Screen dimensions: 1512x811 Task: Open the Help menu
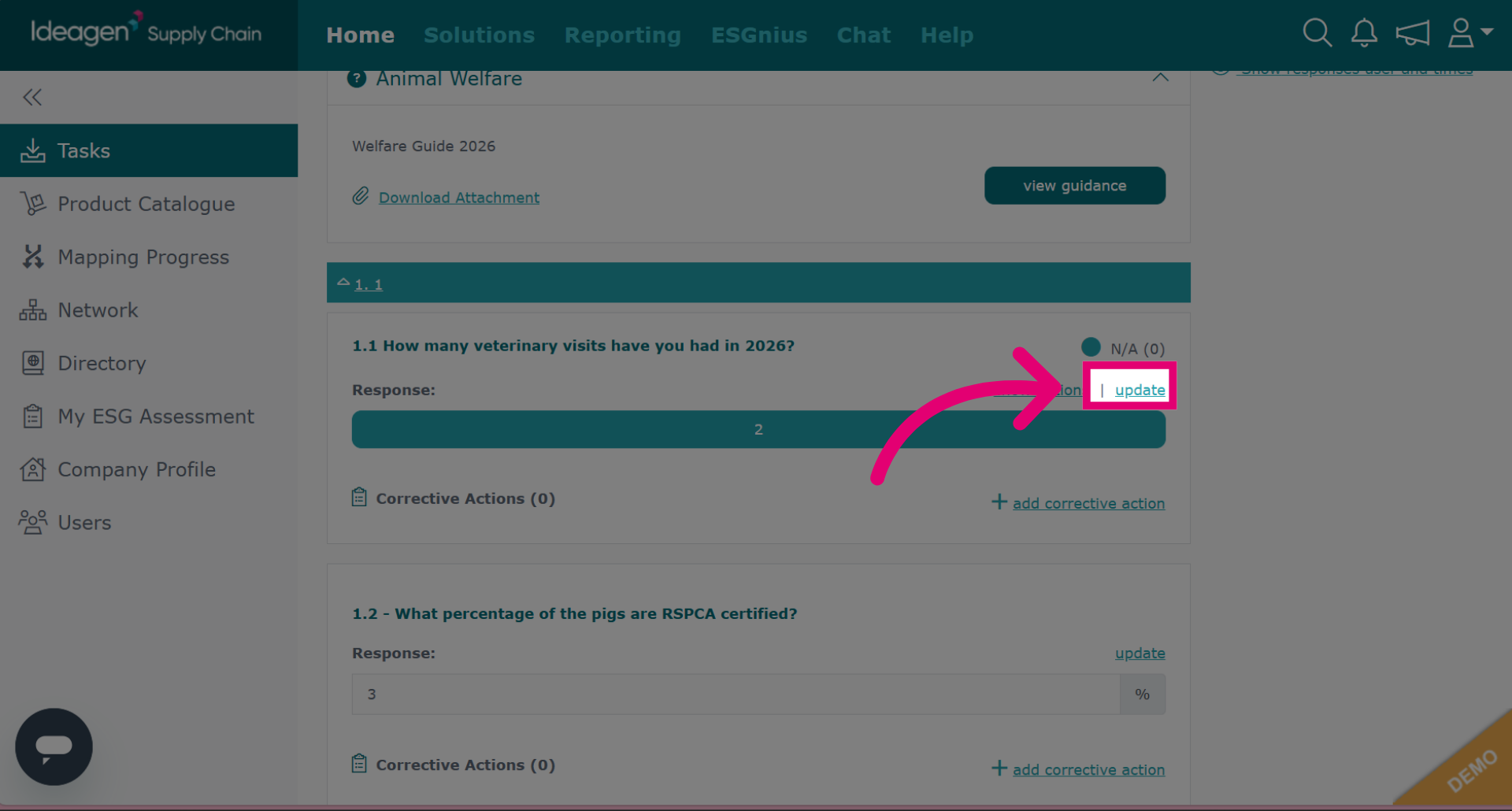tap(947, 35)
